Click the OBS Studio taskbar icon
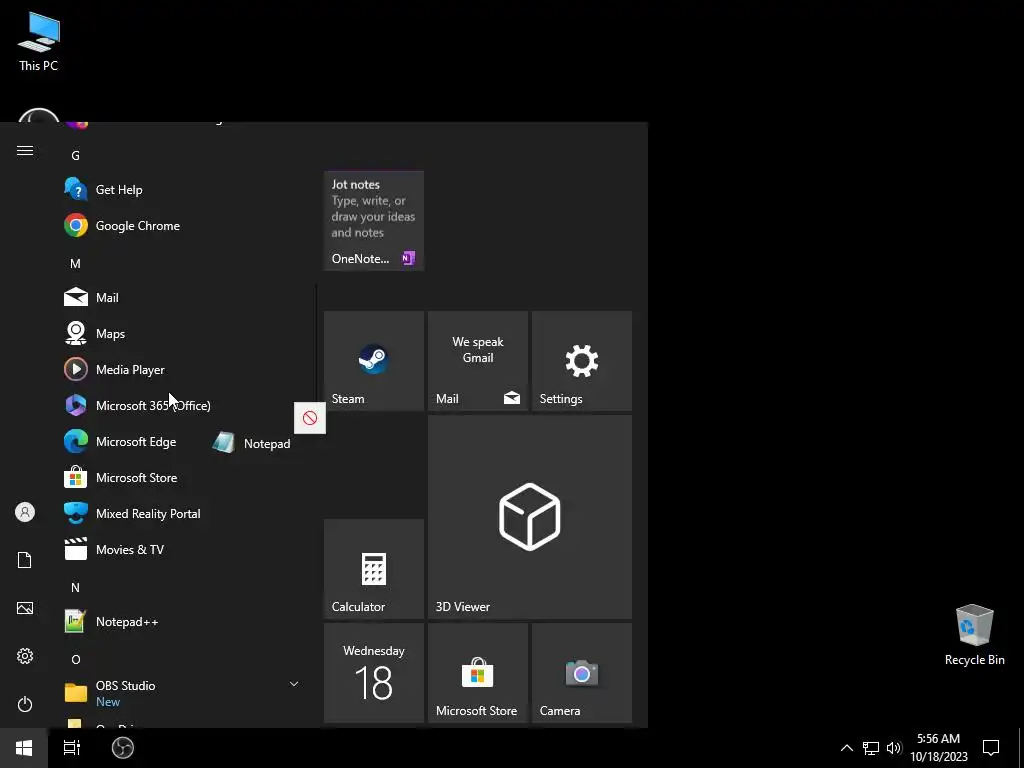The image size is (1024, 768). coord(123,748)
